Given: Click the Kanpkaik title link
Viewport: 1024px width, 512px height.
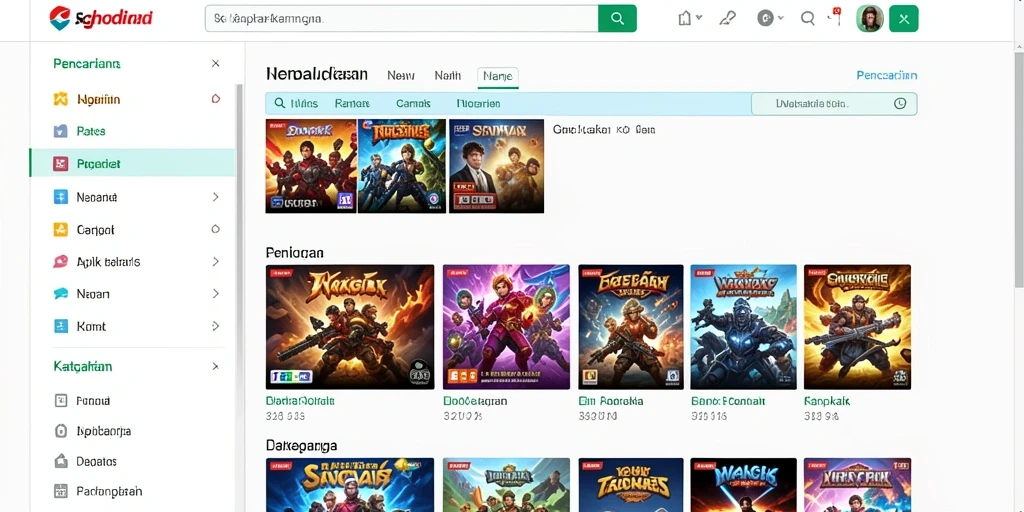Looking at the screenshot, I should pyautogui.click(x=827, y=401).
